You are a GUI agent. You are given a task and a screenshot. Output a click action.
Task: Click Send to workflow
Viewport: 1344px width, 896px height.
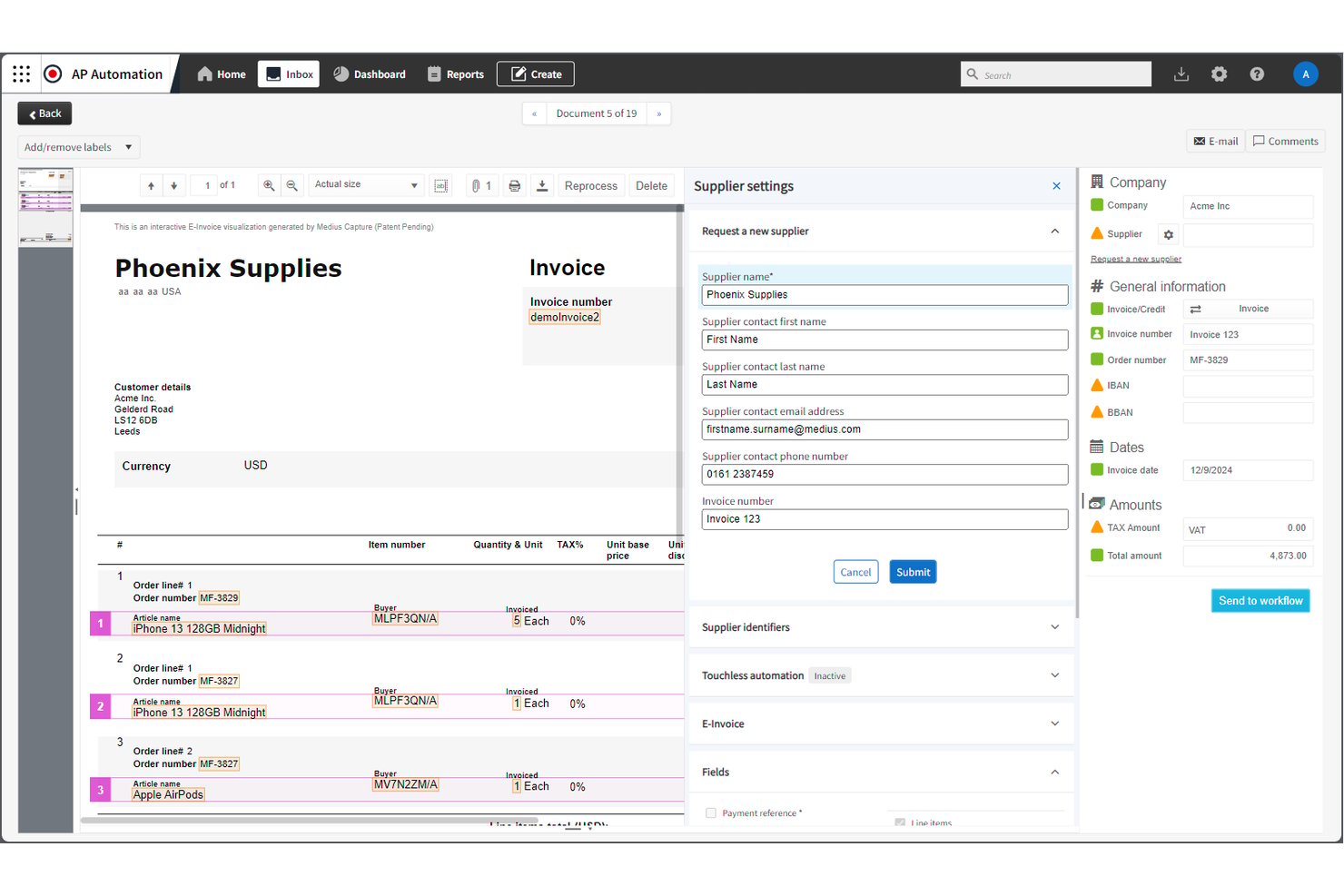1260,601
